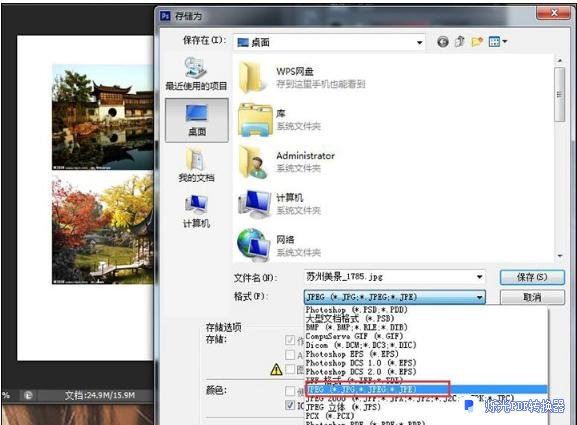This screenshot has height=425, width=577.
Task: Create a new folder icon
Action: (477, 42)
